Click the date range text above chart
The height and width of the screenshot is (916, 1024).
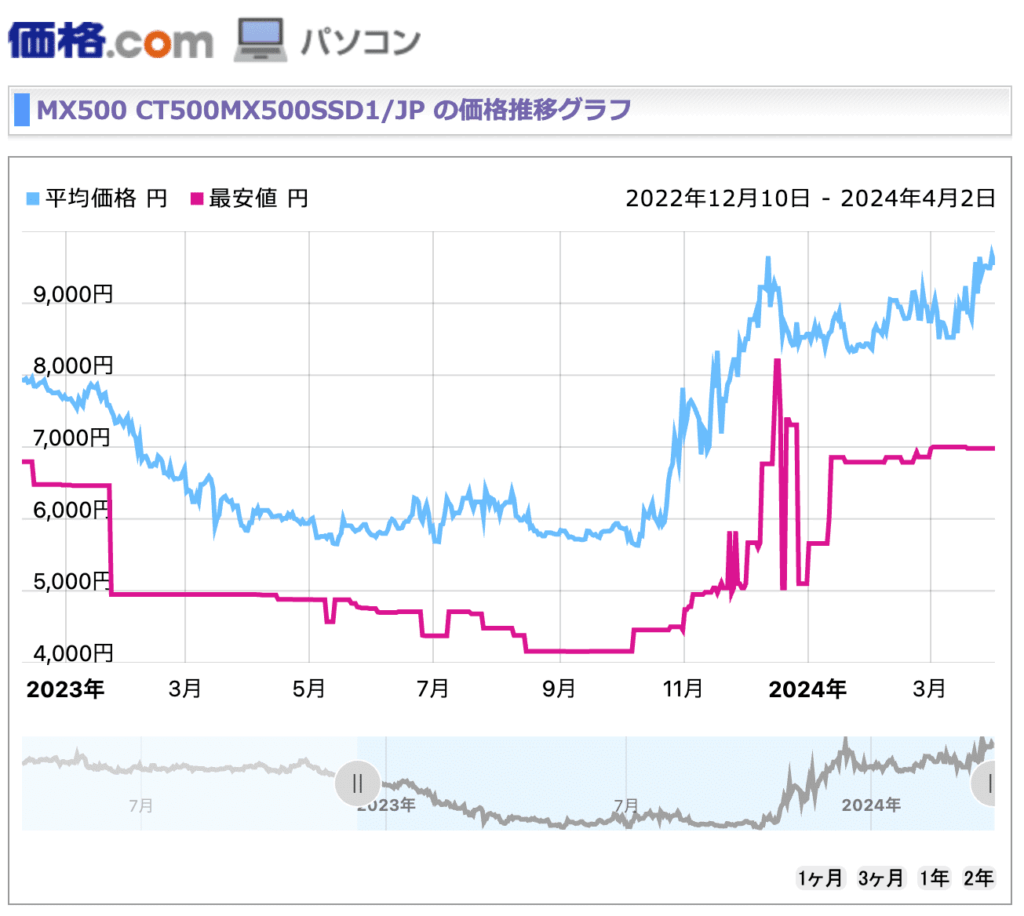click(x=810, y=198)
